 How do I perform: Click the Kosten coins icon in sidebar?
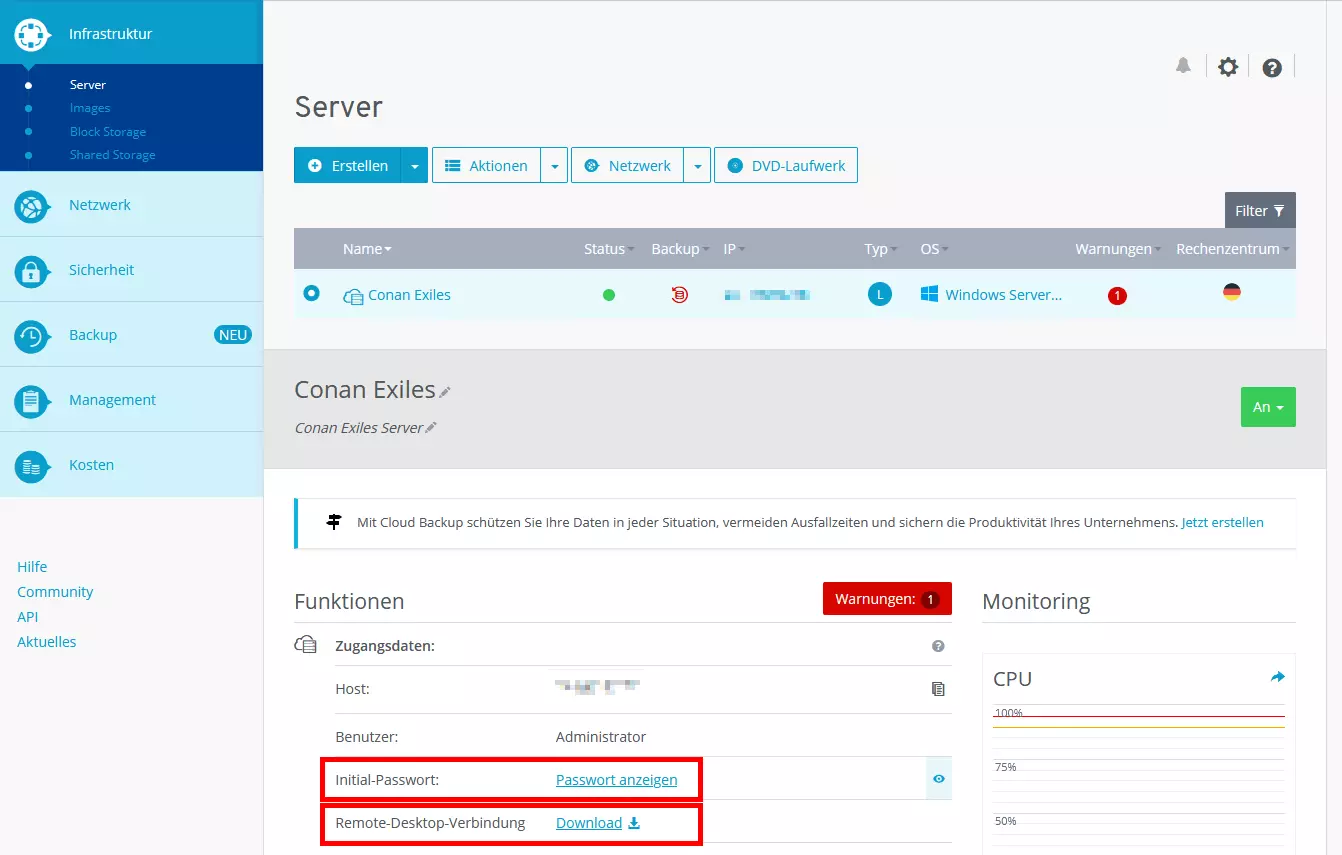coord(32,466)
